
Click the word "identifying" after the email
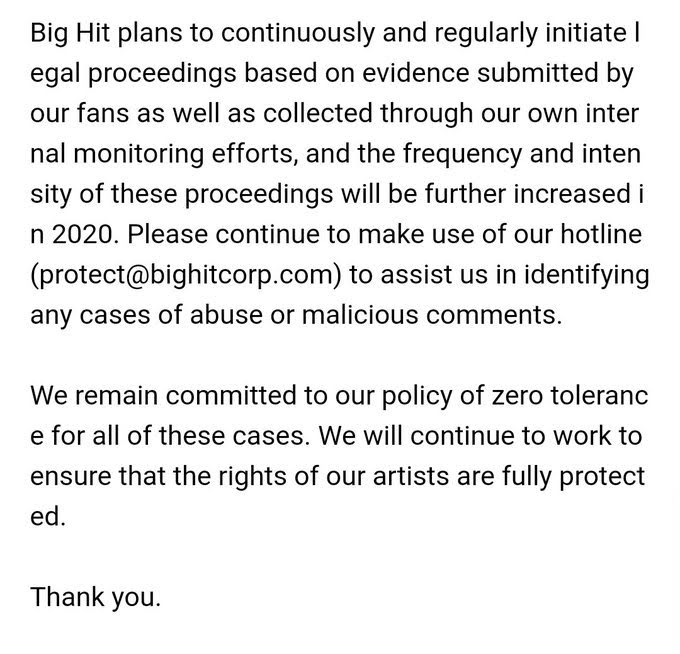click(587, 275)
